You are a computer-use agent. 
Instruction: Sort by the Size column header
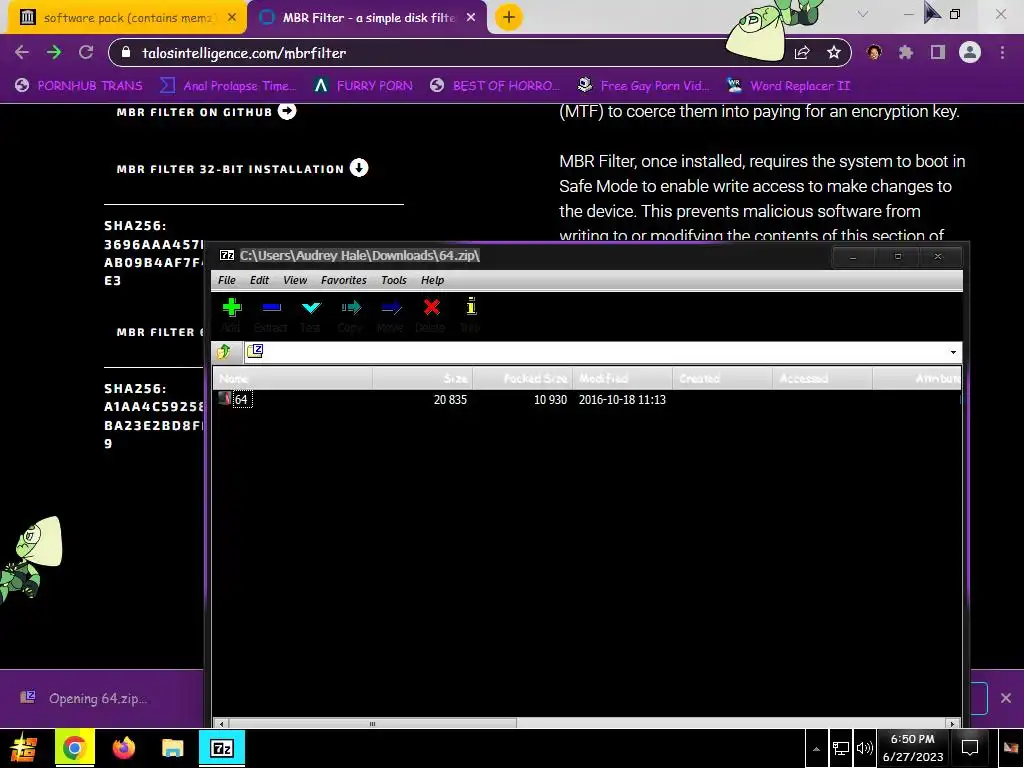[x=423, y=378]
